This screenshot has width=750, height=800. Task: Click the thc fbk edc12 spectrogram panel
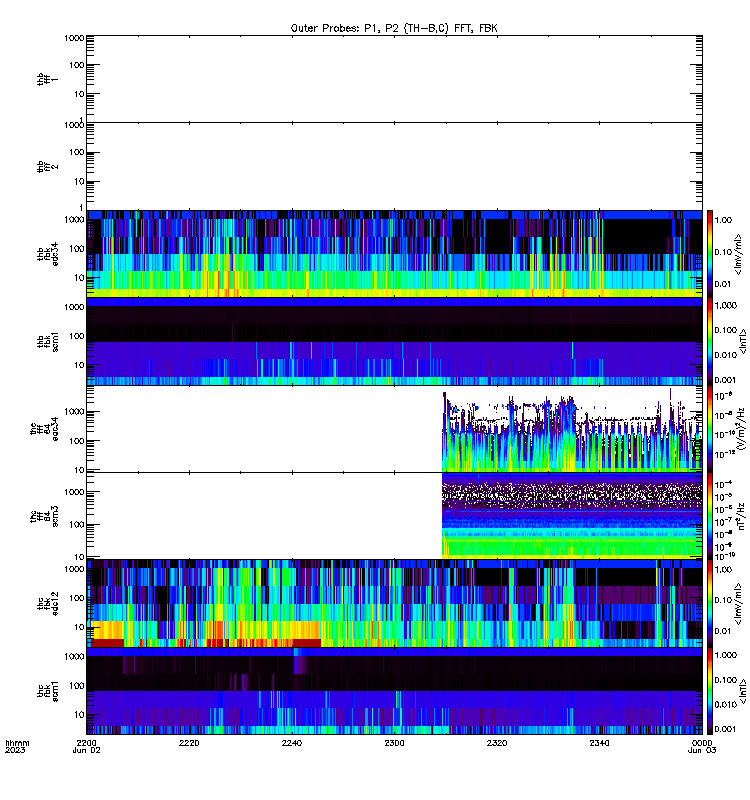click(x=394, y=604)
